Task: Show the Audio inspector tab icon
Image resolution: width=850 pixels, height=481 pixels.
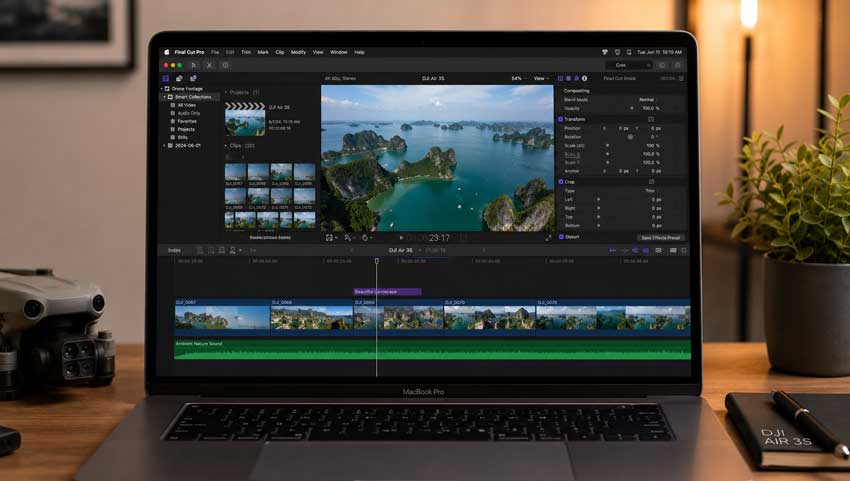Action: [x=577, y=78]
